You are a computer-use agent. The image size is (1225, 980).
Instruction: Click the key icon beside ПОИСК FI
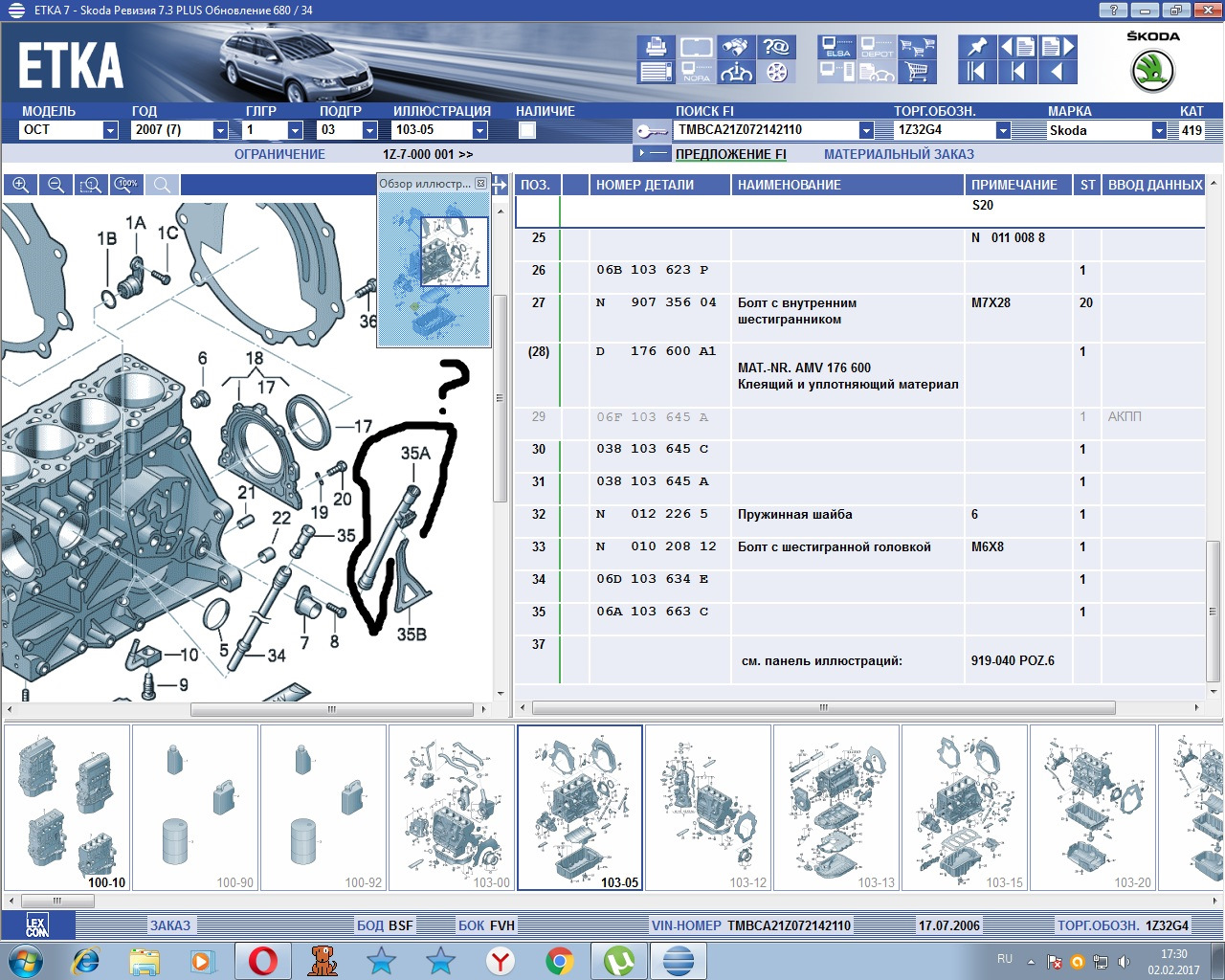click(651, 130)
